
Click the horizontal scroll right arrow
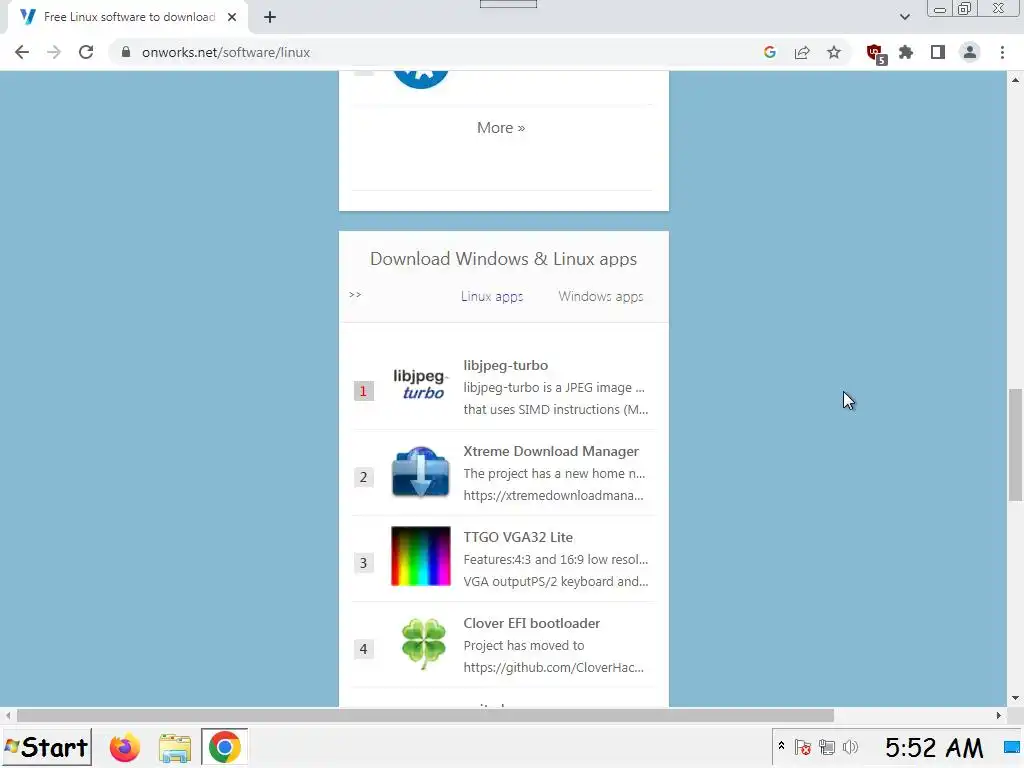click(999, 715)
